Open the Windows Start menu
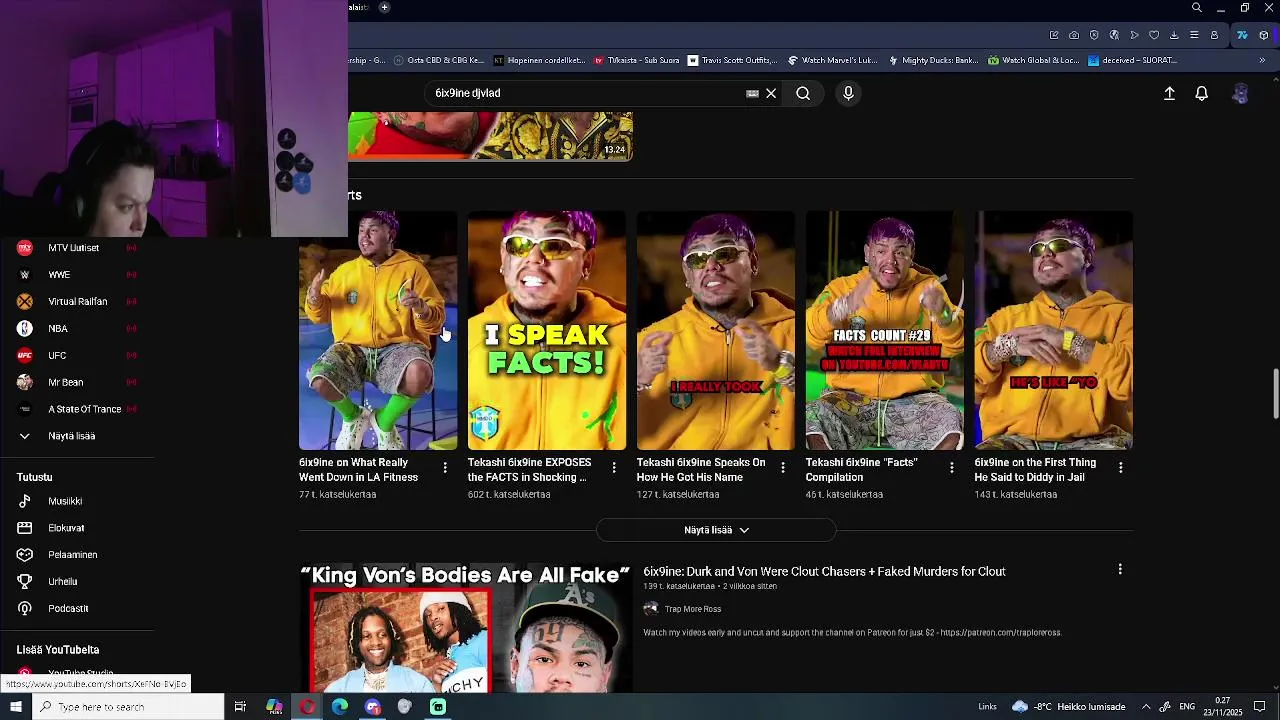 coord(15,707)
